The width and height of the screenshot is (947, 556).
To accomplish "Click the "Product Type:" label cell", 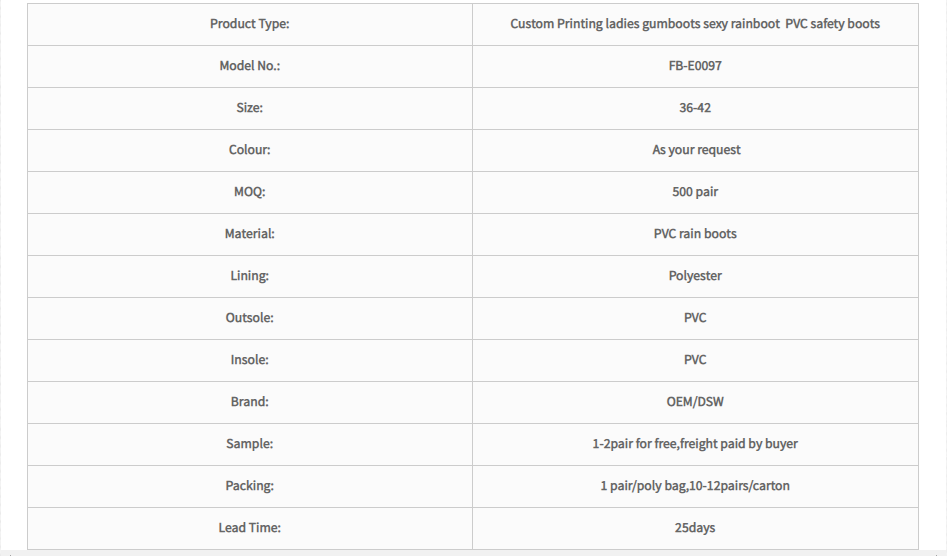I will [250, 24].
